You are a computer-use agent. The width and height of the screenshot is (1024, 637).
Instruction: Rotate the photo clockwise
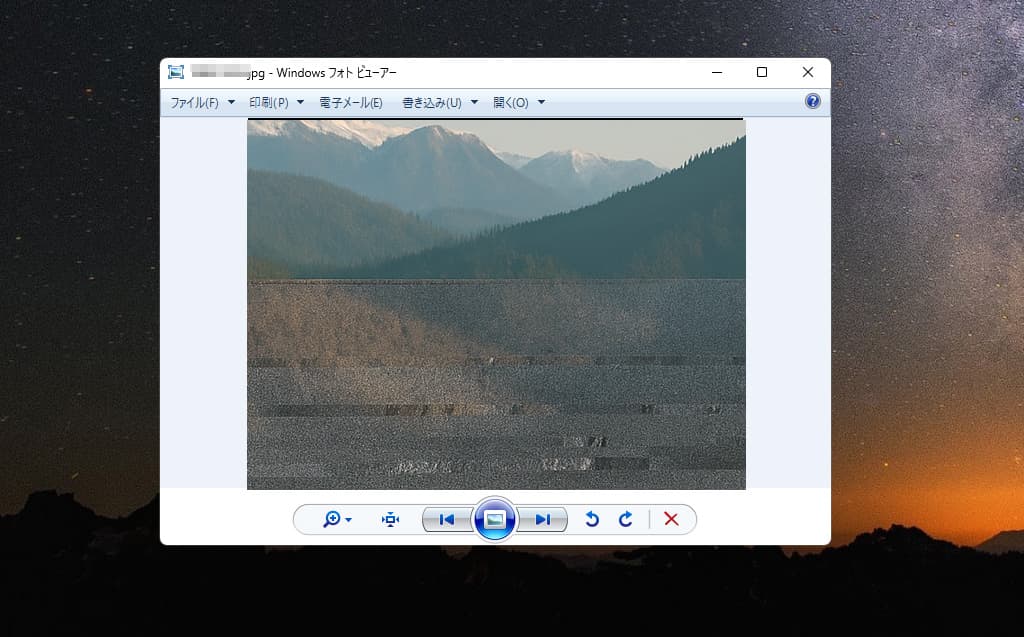[626, 520]
